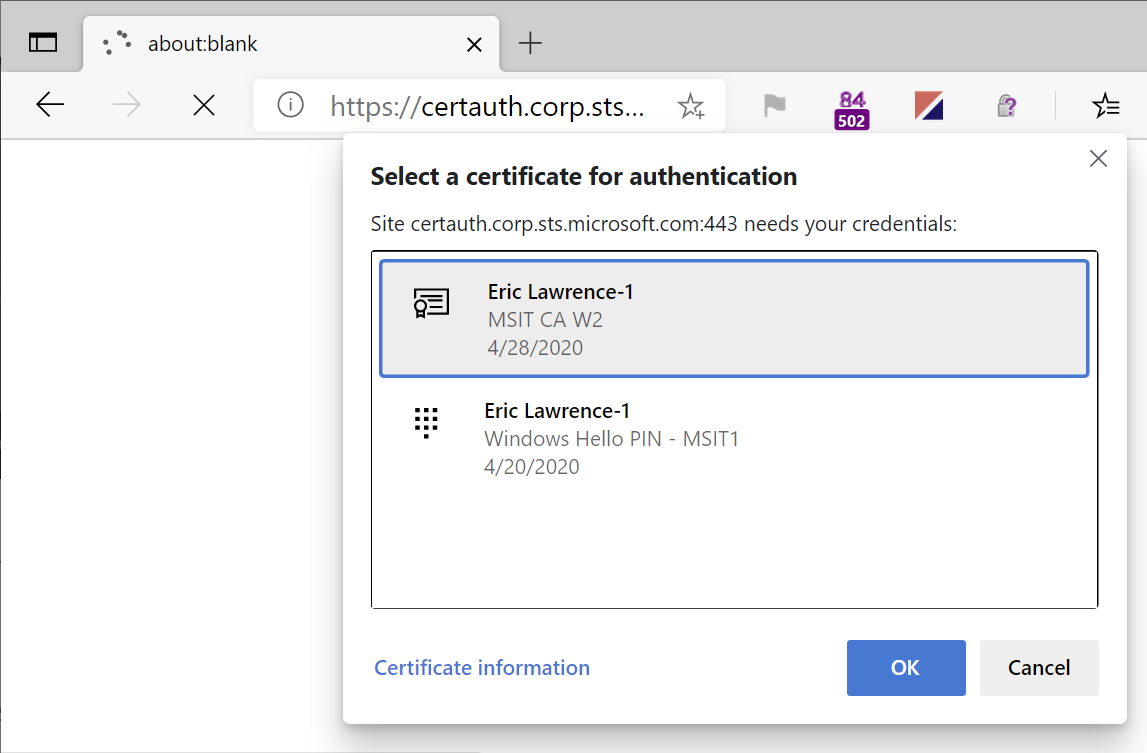Open the Certificate information link
1147x753 pixels.
[x=481, y=668]
